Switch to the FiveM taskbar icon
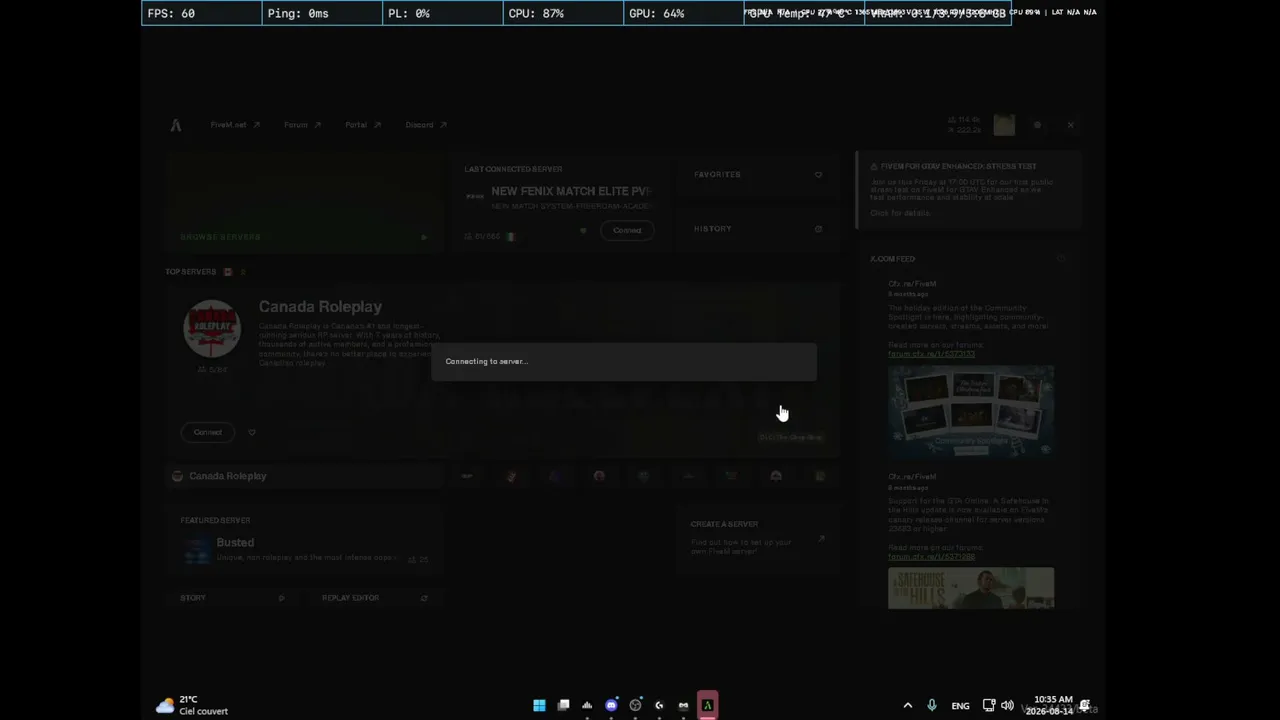The width and height of the screenshot is (1280, 720). (x=707, y=706)
